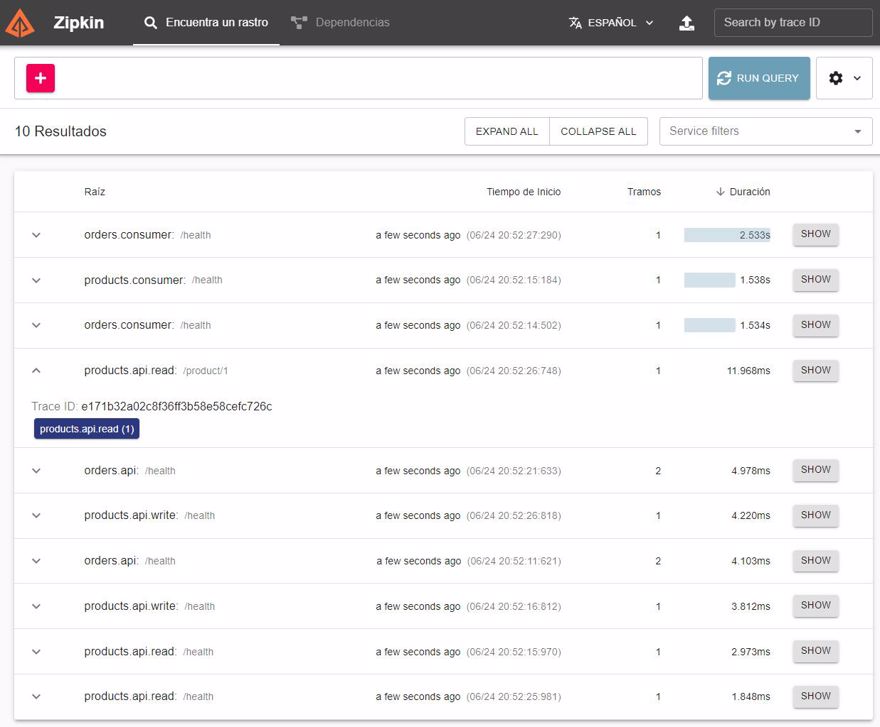
Task: Click timestamp 06/24 20:52:15:970
Action: click(x=514, y=652)
